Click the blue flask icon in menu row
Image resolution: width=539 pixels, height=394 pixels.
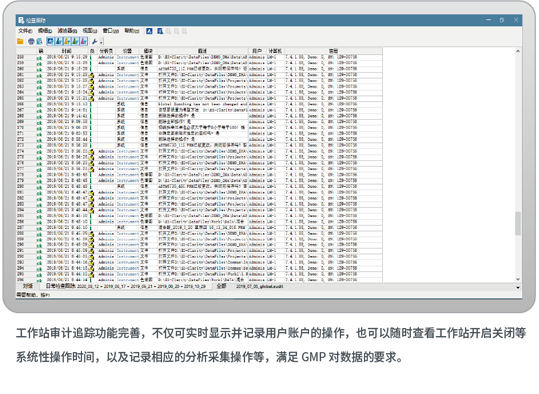point(160,31)
